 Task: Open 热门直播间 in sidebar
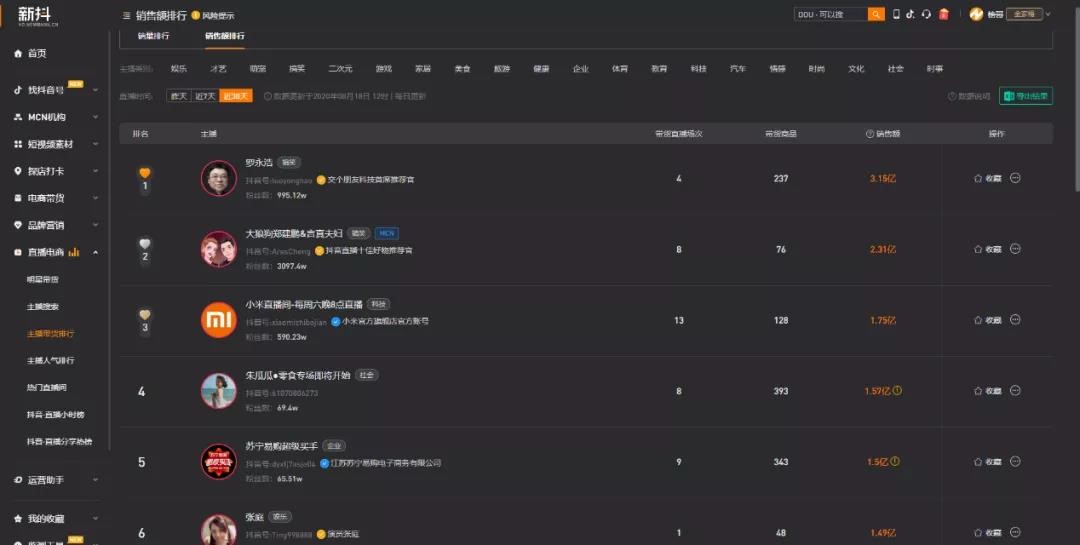coord(47,387)
